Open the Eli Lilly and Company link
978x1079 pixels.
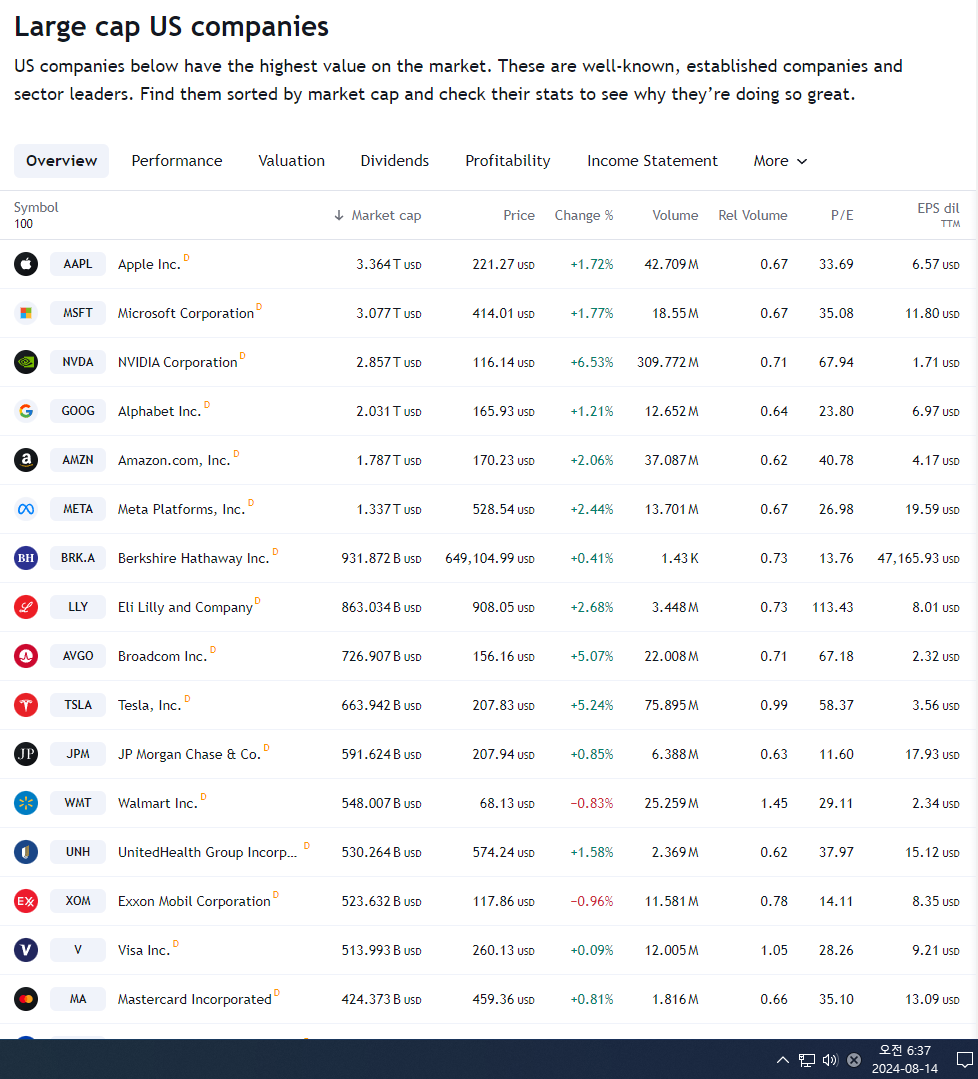point(185,608)
